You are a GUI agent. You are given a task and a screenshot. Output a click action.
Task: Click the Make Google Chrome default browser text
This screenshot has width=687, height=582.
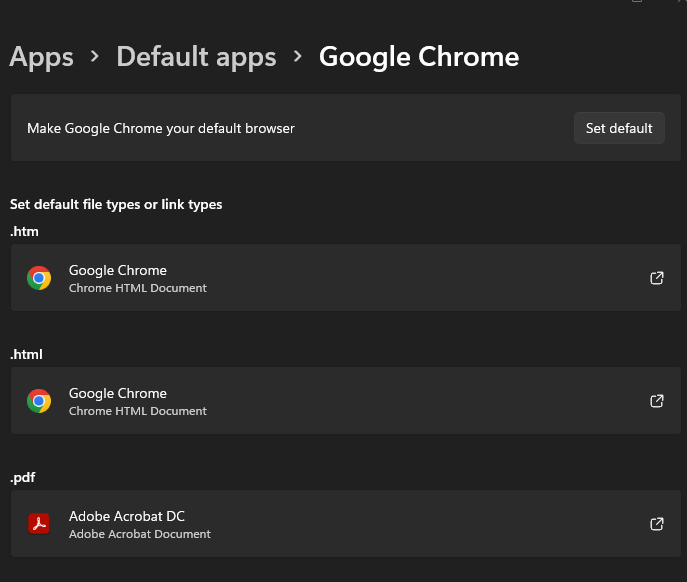pyautogui.click(x=161, y=128)
